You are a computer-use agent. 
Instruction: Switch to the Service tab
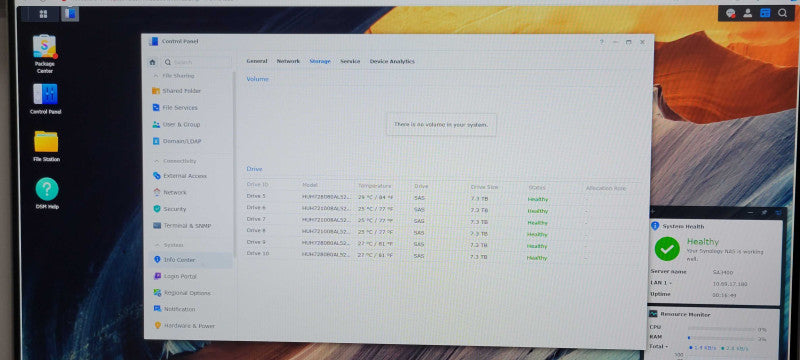click(350, 61)
